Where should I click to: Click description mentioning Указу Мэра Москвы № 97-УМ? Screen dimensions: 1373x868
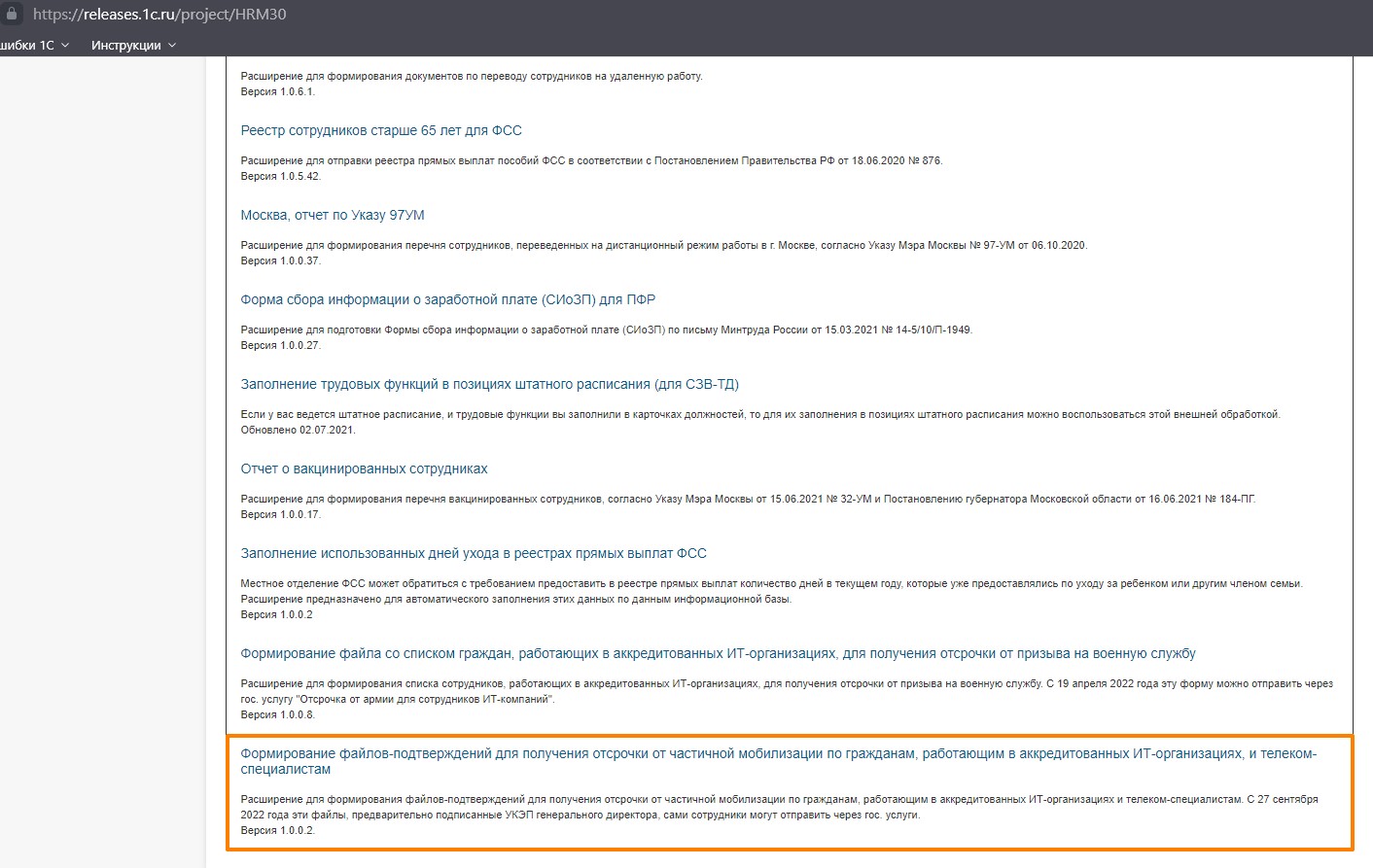[x=664, y=245]
